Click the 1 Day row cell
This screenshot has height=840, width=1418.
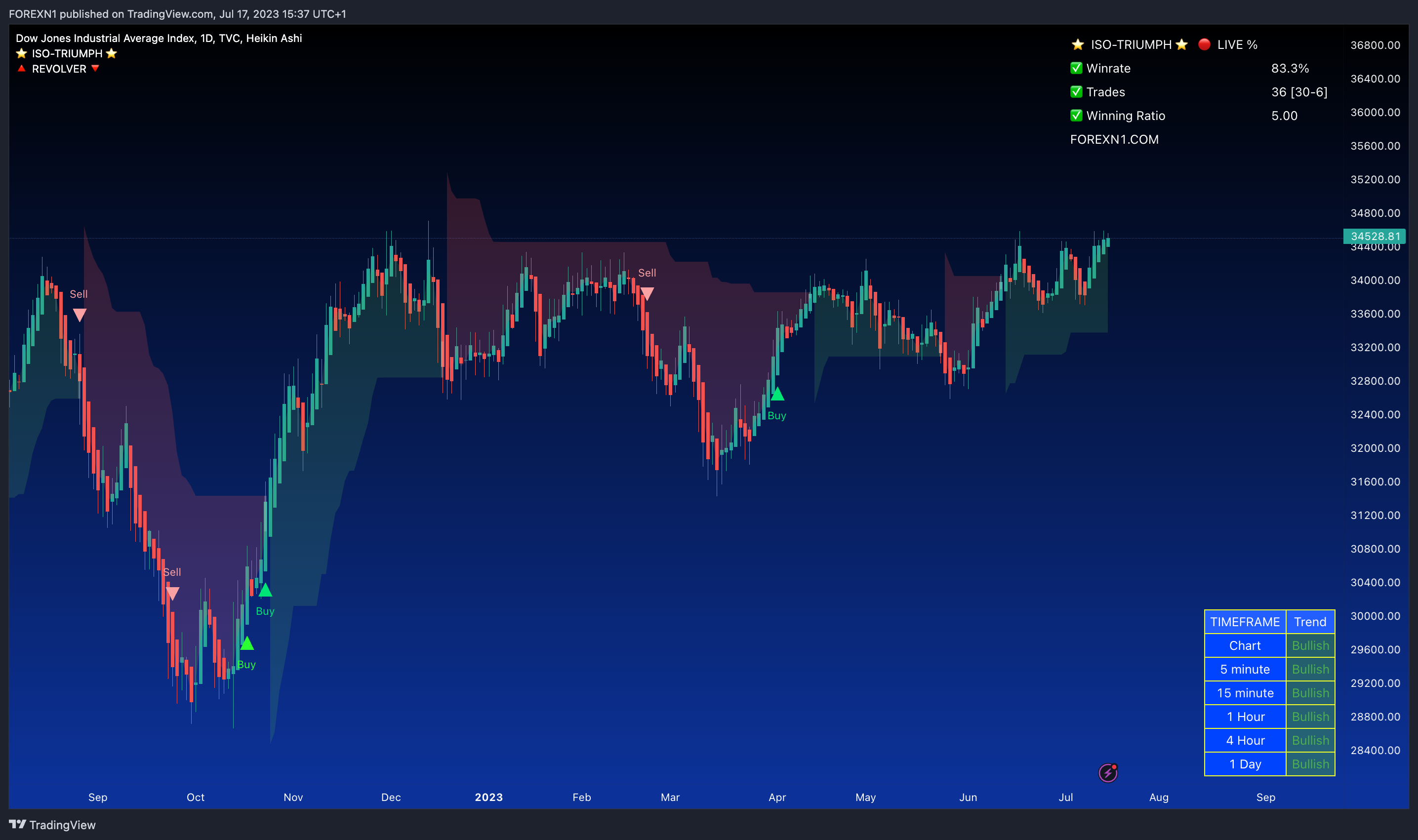pos(1245,764)
